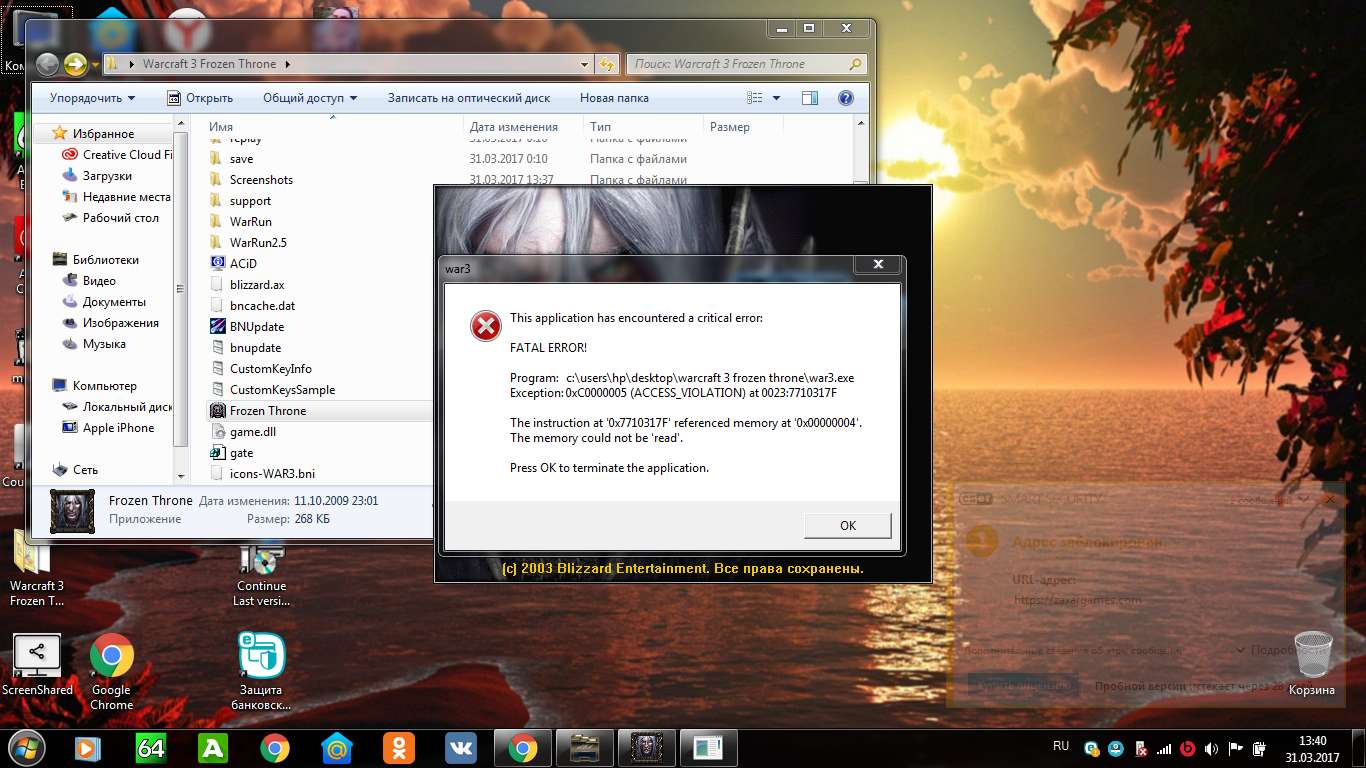1366x768 pixels.
Task: Close the war3 fatal error dialog
Action: [x=878, y=264]
